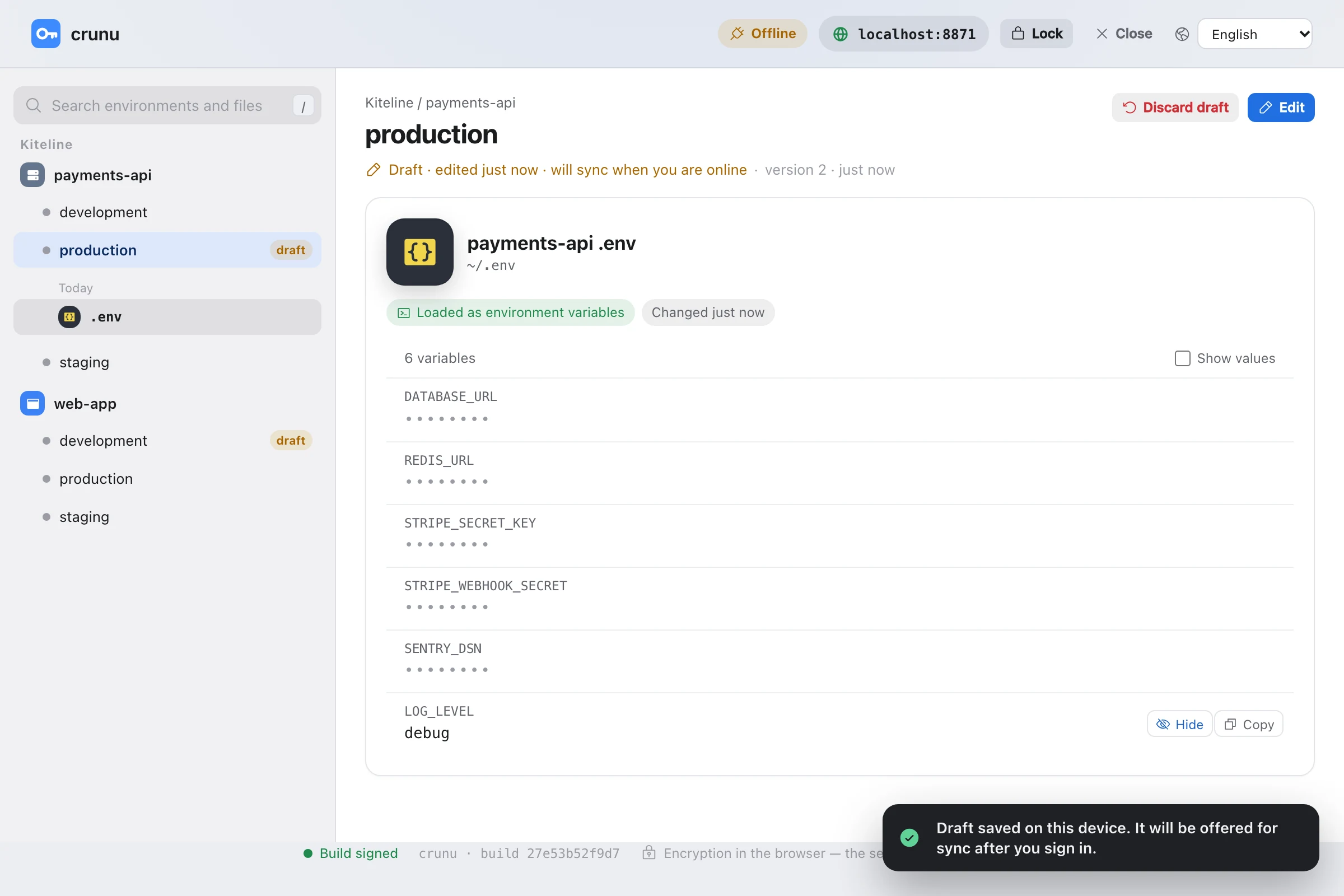Click the pencil draft status icon

coord(374,170)
